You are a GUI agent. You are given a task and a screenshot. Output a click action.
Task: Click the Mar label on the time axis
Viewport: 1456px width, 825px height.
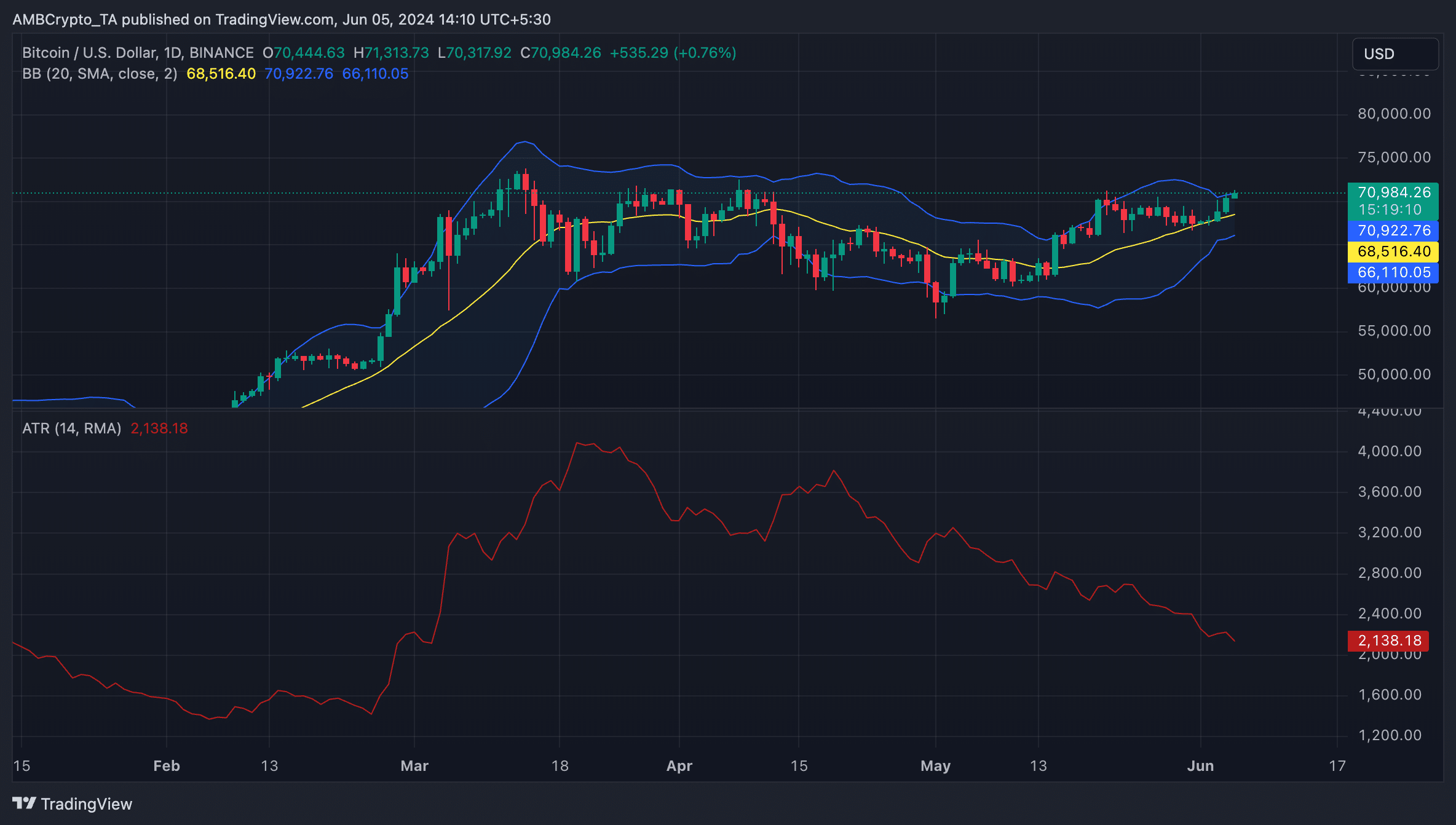point(414,766)
